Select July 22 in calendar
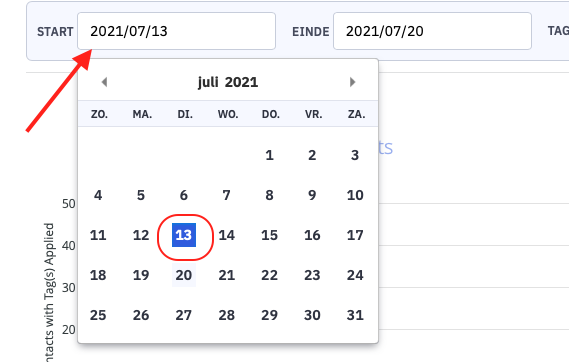 pos(269,275)
